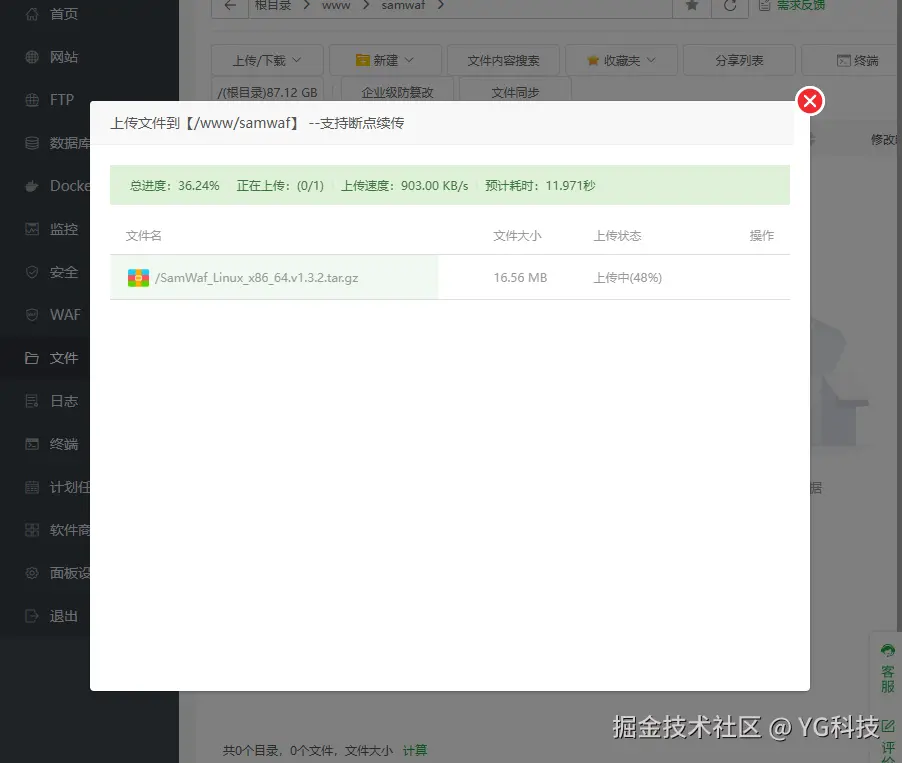Click the 文件同步 button
The image size is (902, 763).
pos(515,92)
